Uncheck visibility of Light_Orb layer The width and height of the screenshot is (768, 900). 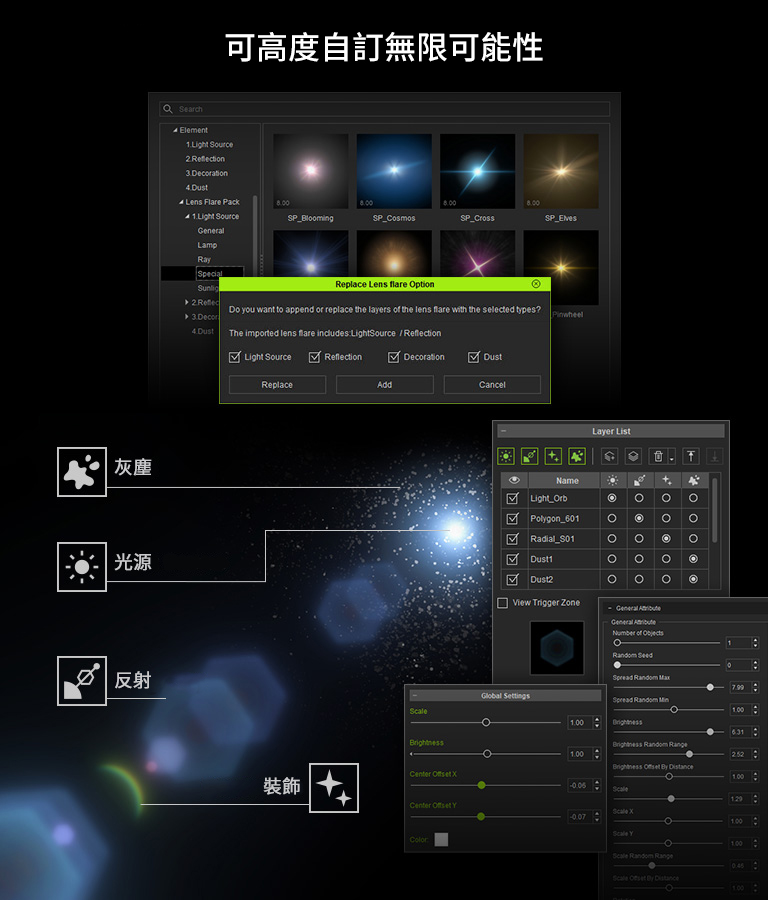point(513,498)
